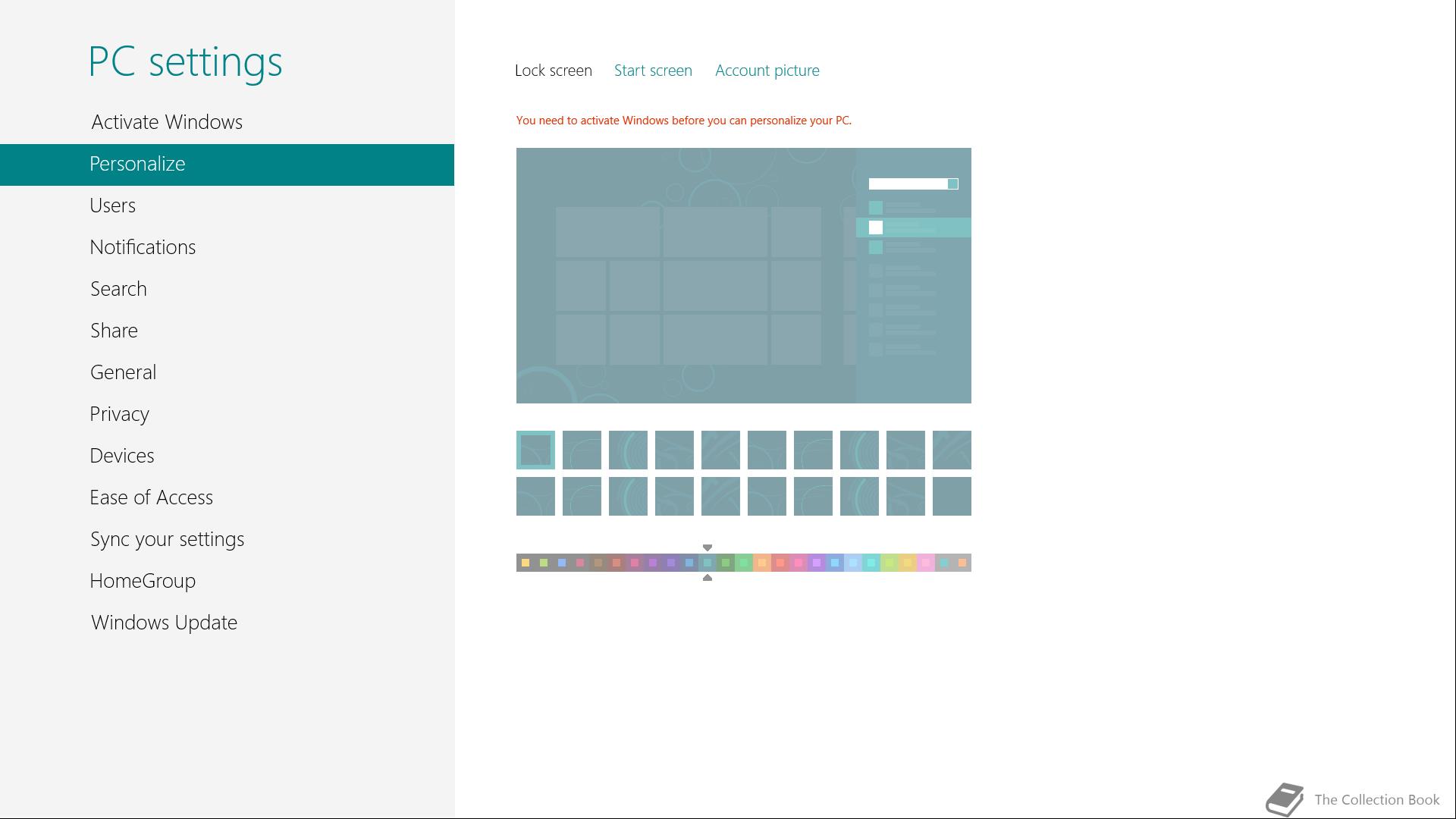Click the highlighted first background pattern thumbnail
This screenshot has height=819, width=1456.
click(x=535, y=450)
